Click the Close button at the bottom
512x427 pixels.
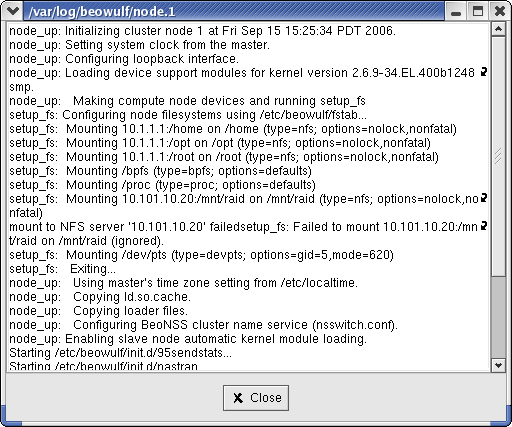(256, 398)
